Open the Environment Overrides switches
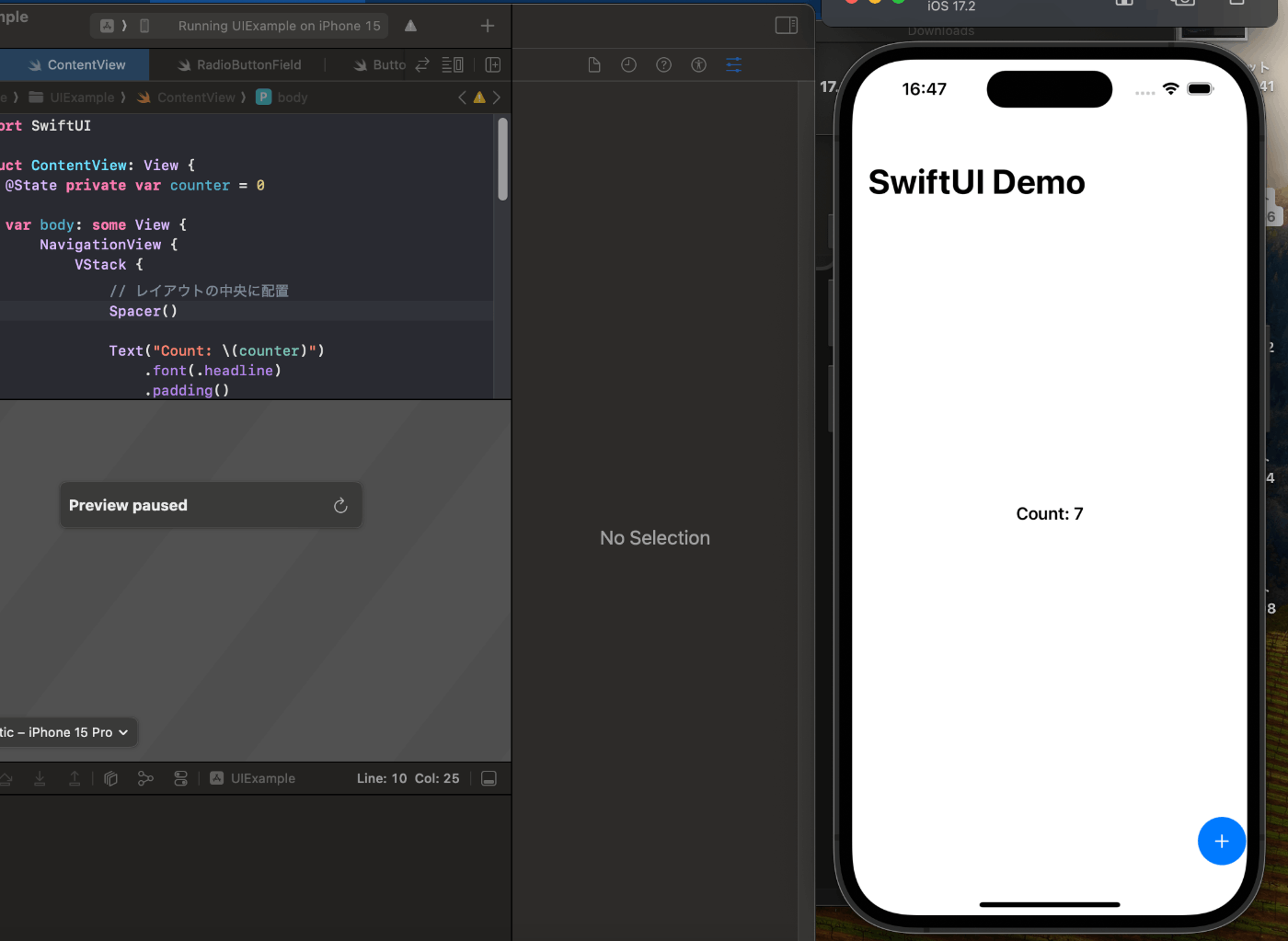This screenshot has height=941, width=1288. pyautogui.click(x=180, y=778)
